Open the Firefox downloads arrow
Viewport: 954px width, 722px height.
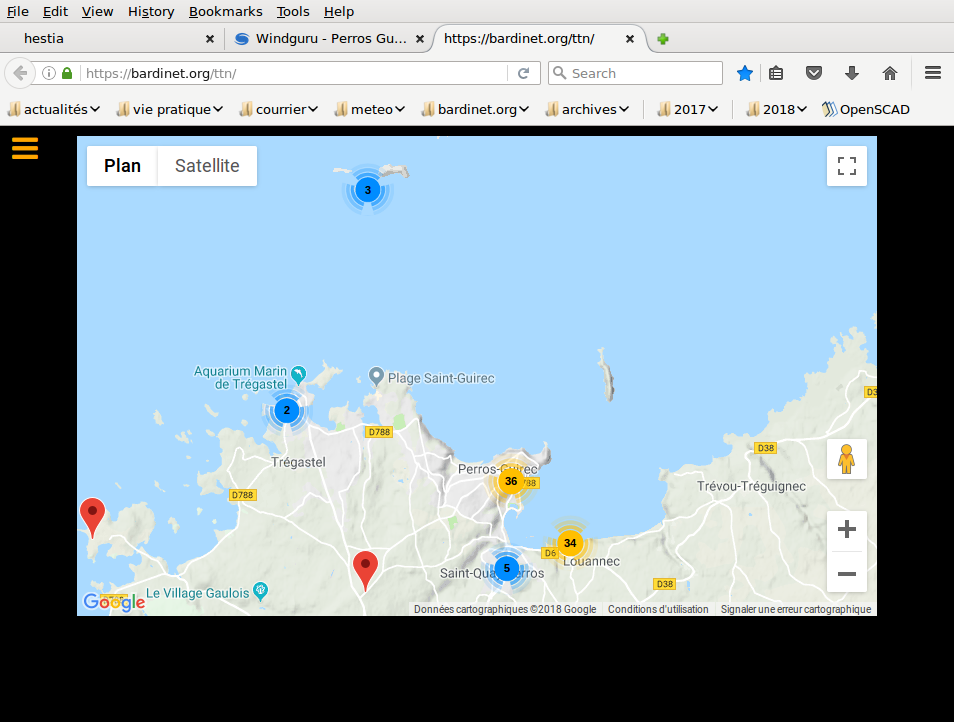(852, 73)
